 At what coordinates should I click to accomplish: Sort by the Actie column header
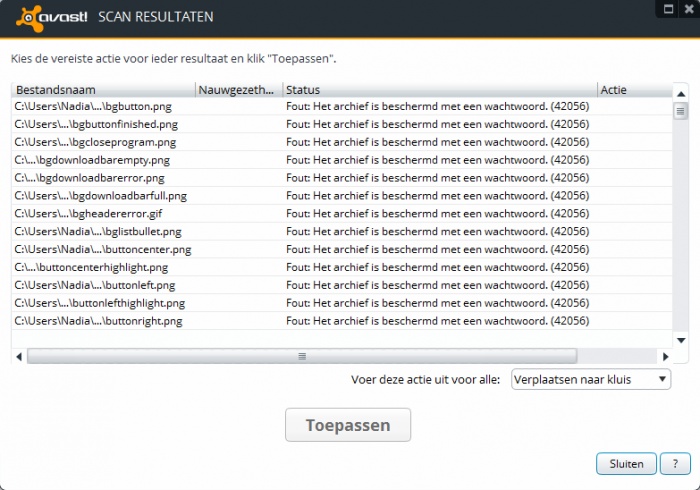click(x=635, y=90)
